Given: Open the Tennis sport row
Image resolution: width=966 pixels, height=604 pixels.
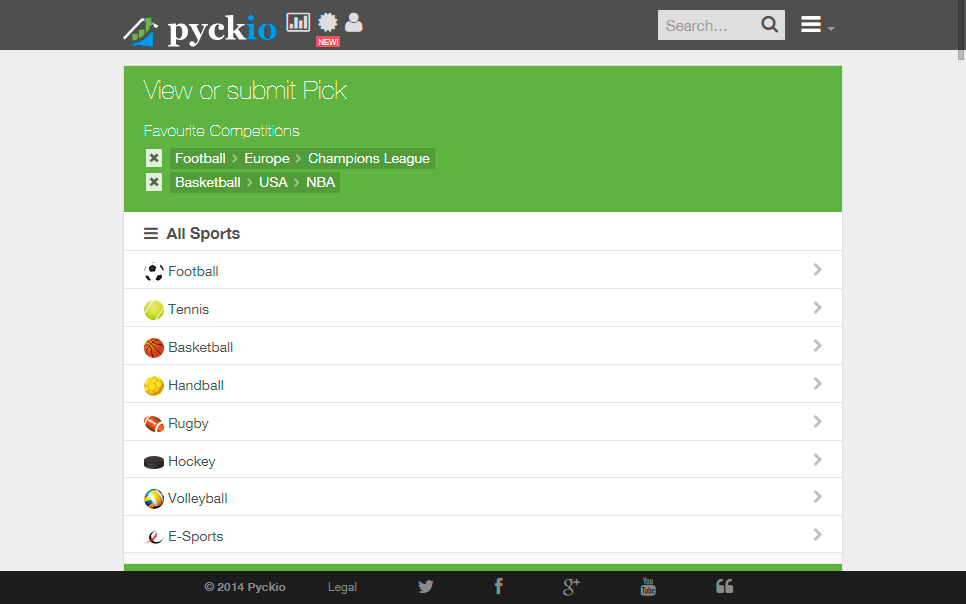Looking at the screenshot, I should 482,308.
